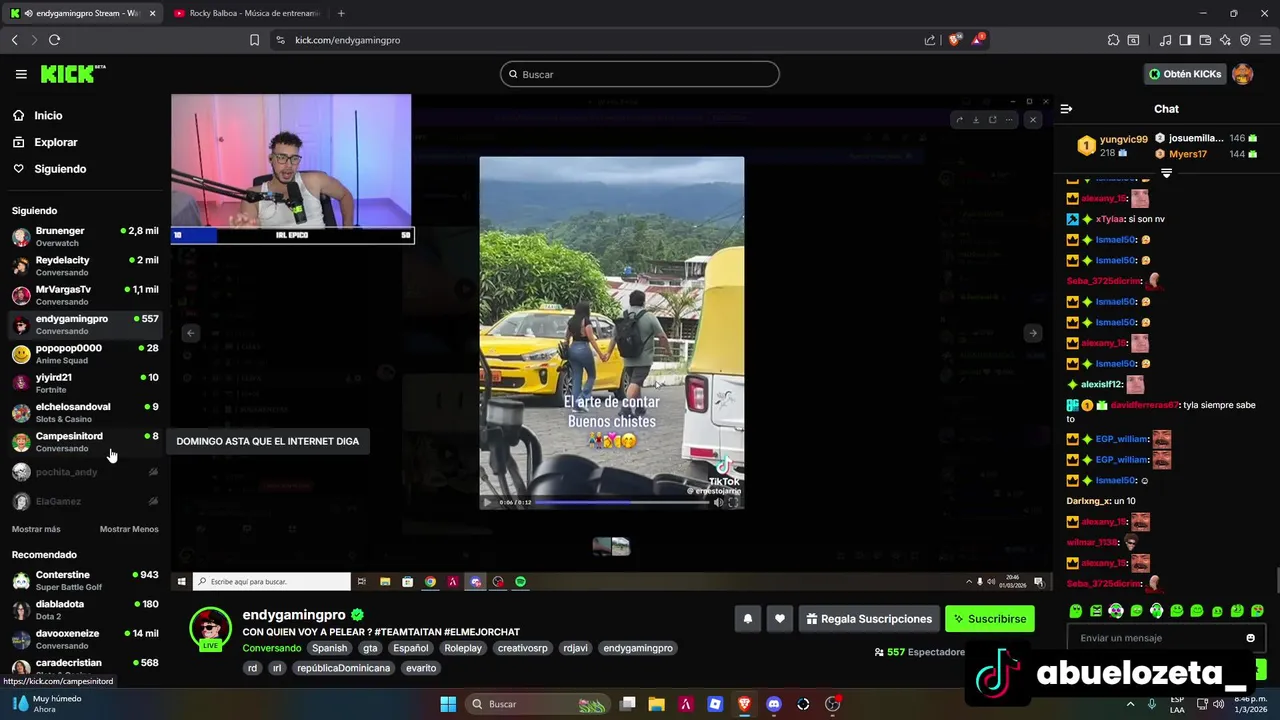Click yungvic99 top gifter entry
This screenshot has height=720, width=1280.
[x=1112, y=146]
